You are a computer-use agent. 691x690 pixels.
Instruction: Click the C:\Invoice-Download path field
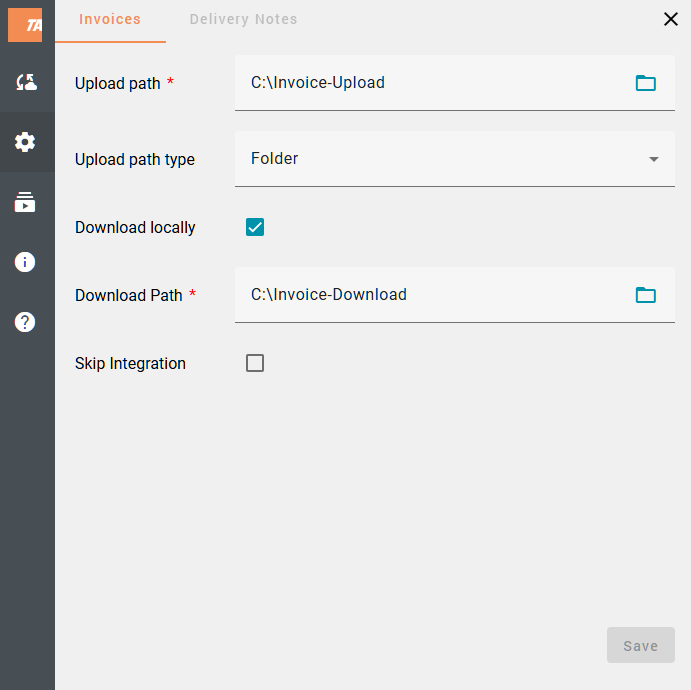point(430,295)
